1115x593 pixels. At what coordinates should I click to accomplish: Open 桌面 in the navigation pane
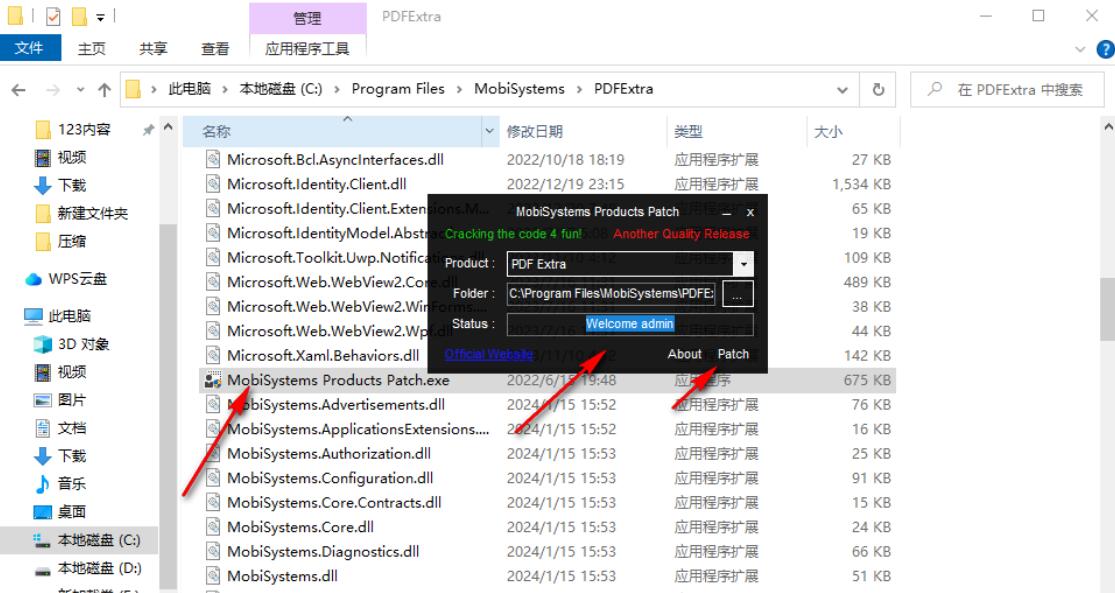[x=71, y=512]
